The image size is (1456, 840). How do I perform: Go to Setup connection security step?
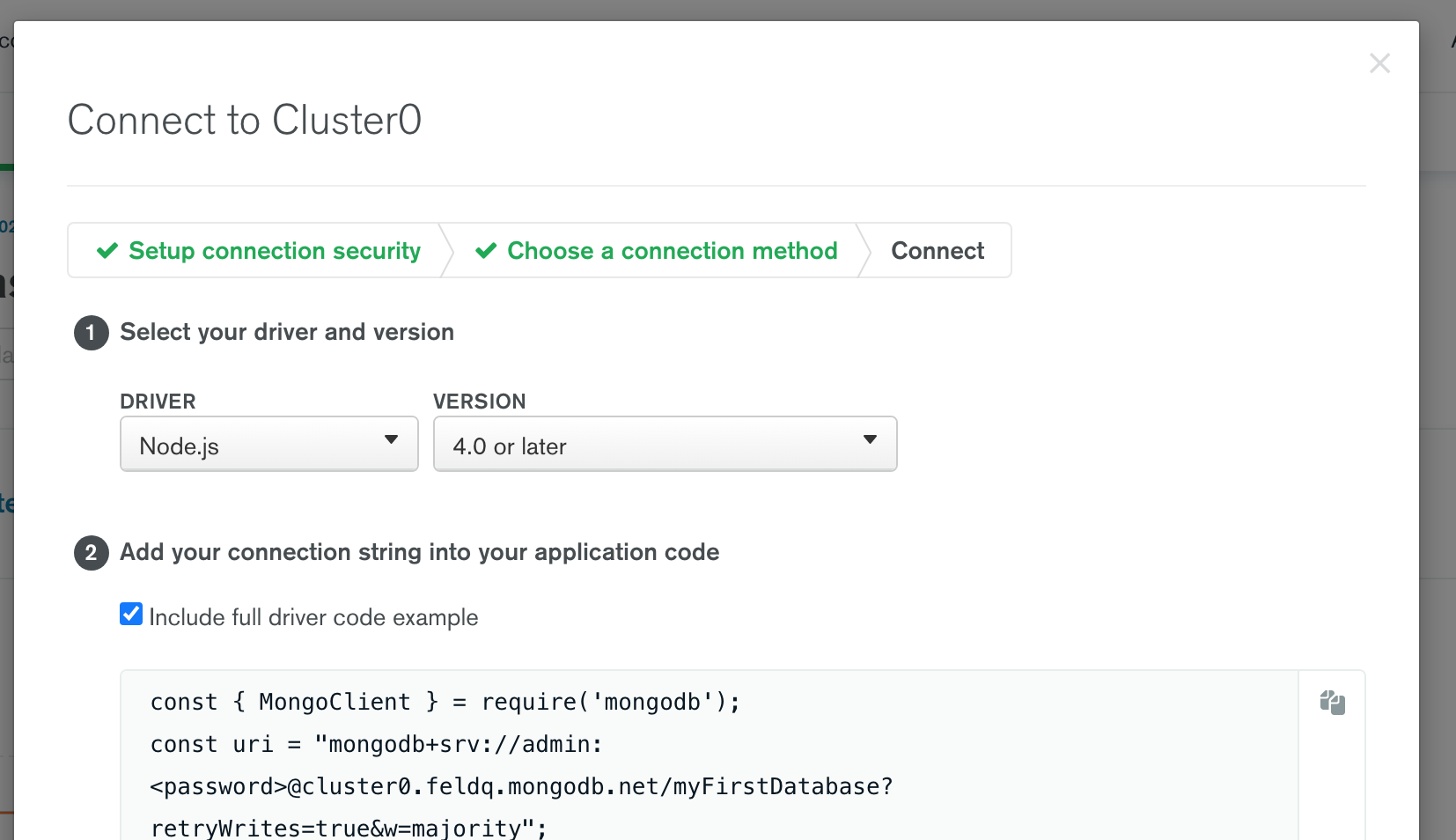(x=258, y=251)
